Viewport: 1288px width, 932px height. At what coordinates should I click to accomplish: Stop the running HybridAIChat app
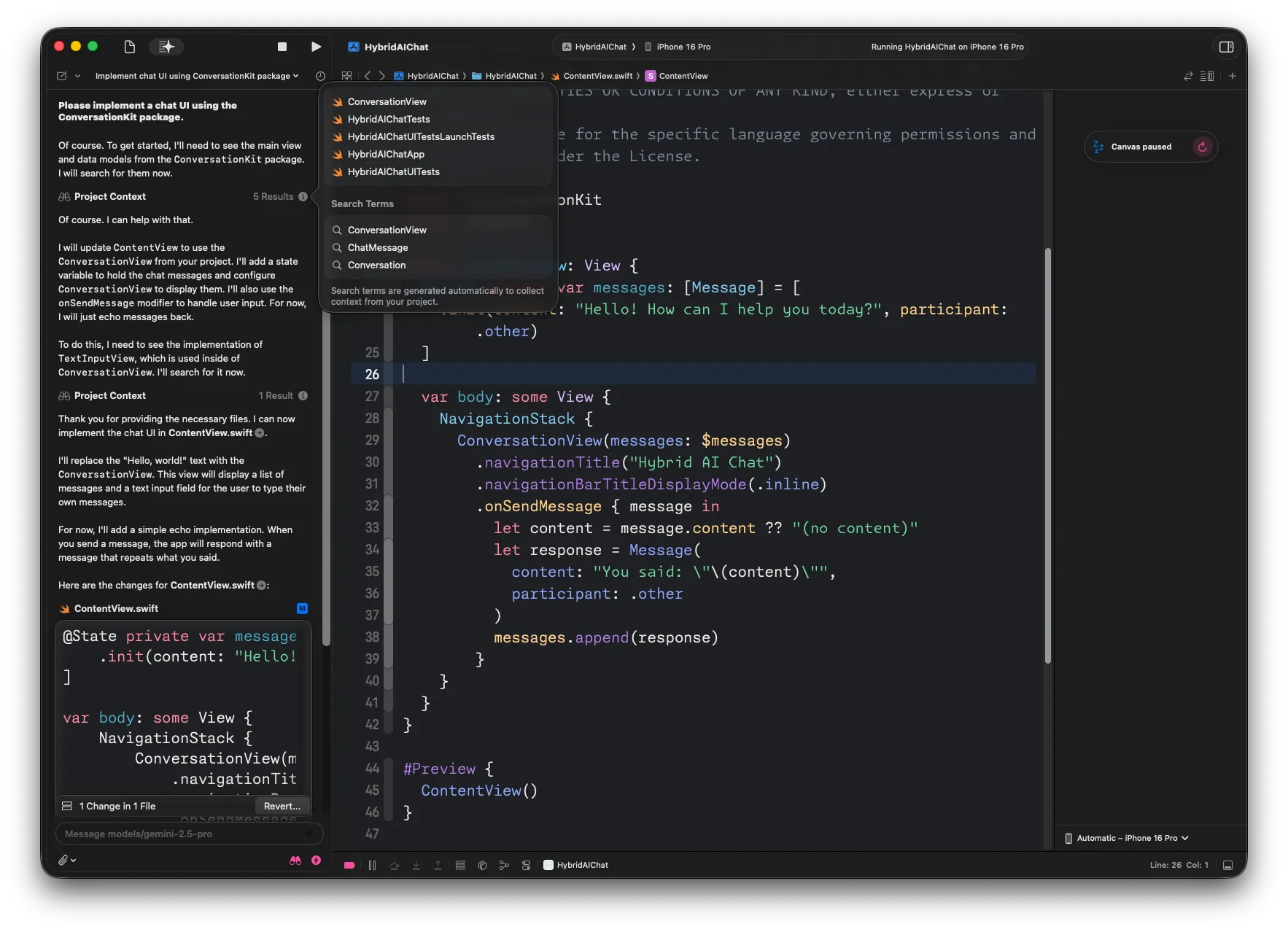282,47
